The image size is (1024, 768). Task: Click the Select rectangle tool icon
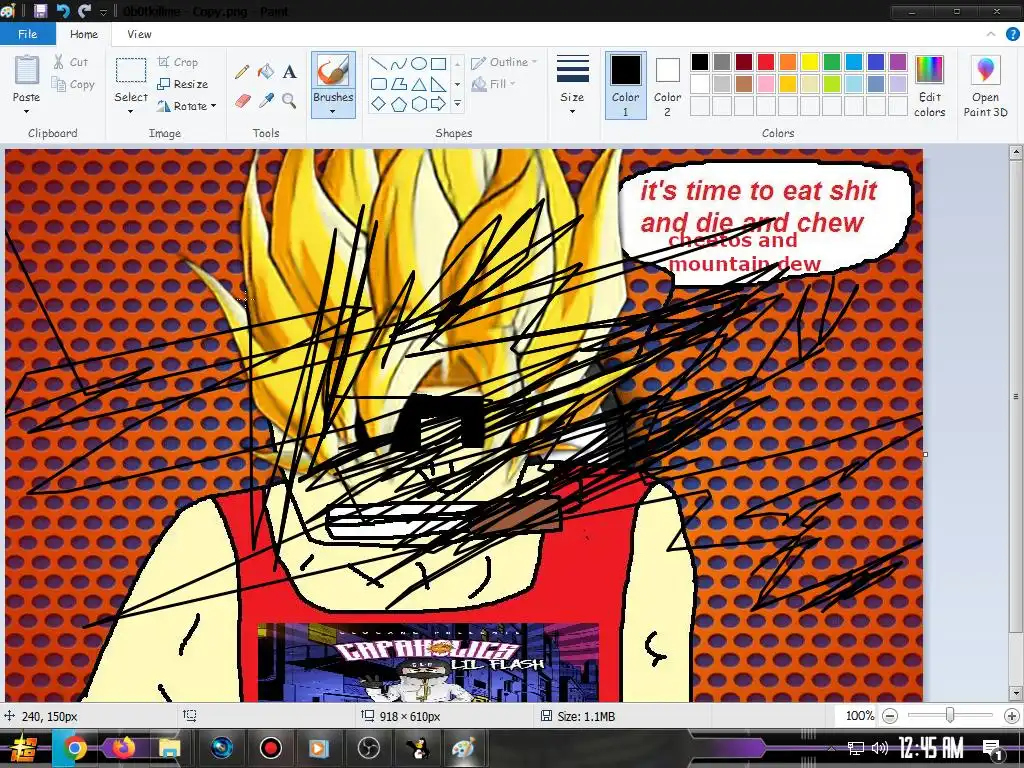131,70
